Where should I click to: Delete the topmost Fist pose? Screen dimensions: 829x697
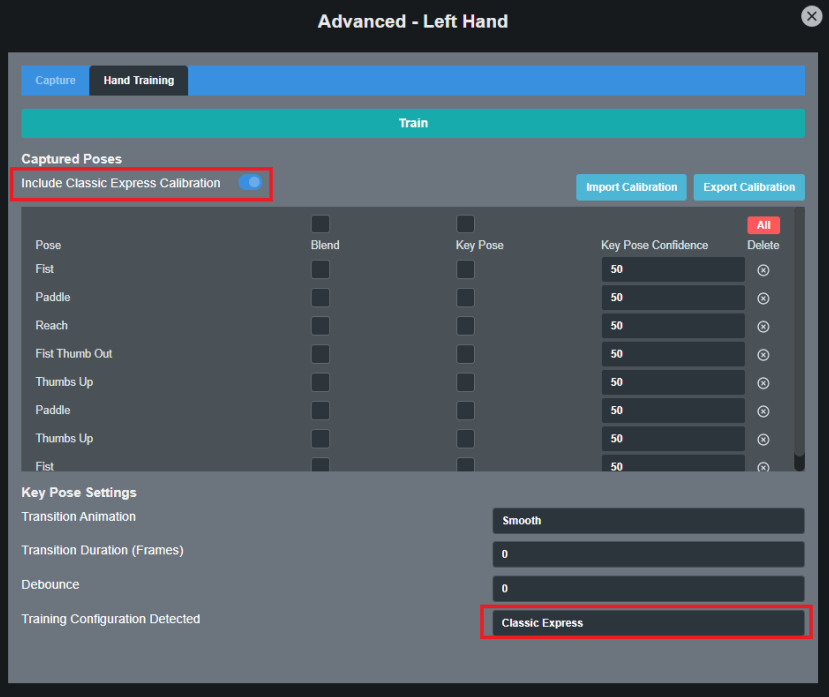pyautogui.click(x=763, y=270)
